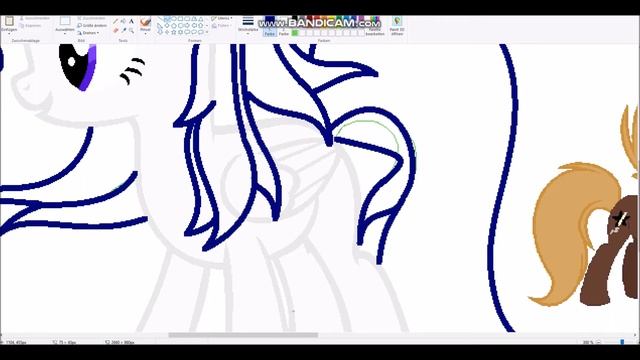Select the Left arrow shape
The height and width of the screenshot is (360, 640).
tap(194, 26)
